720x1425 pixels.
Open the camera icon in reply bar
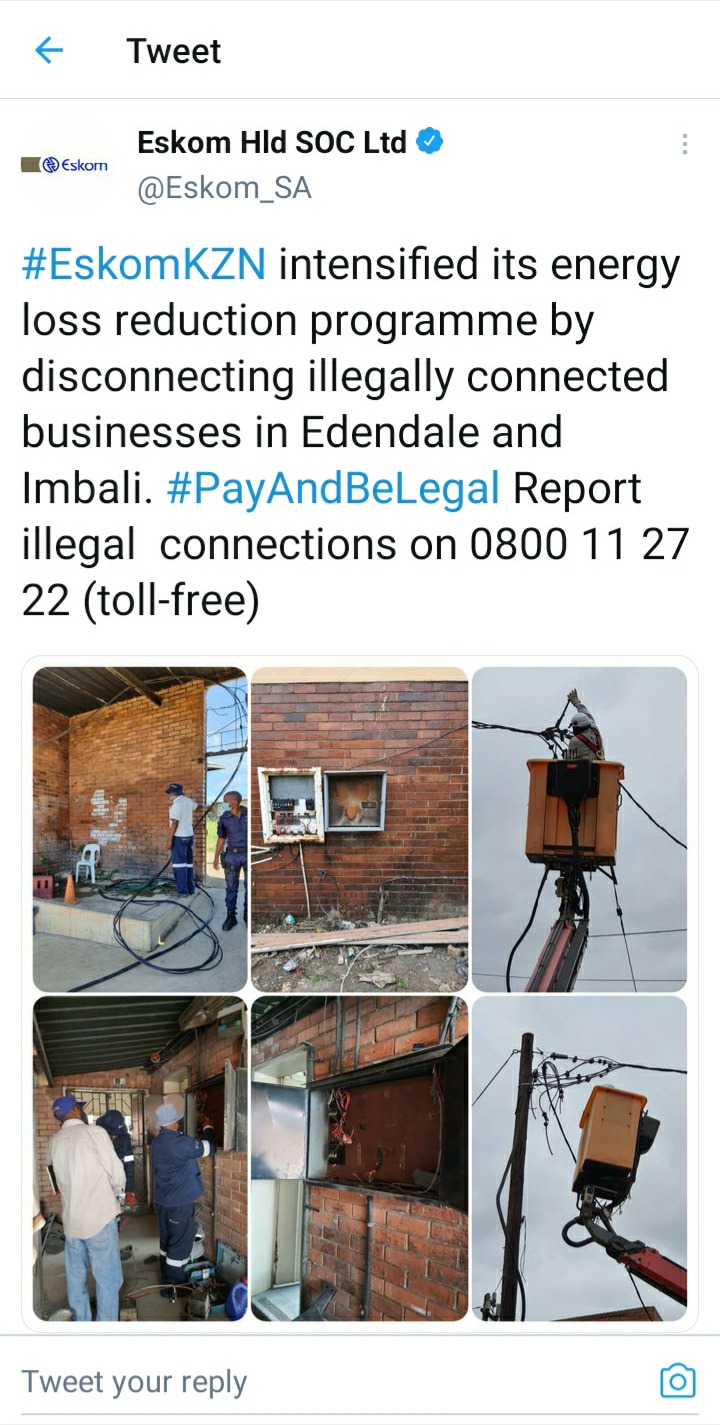(677, 1381)
